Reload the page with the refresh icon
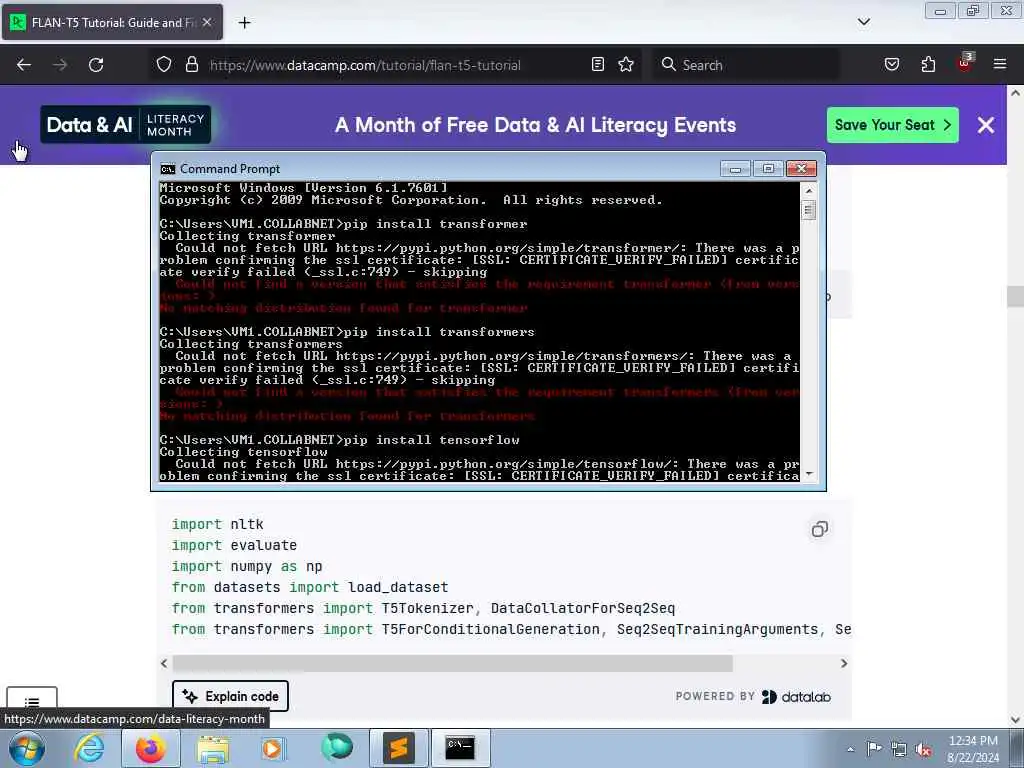 coord(96,65)
